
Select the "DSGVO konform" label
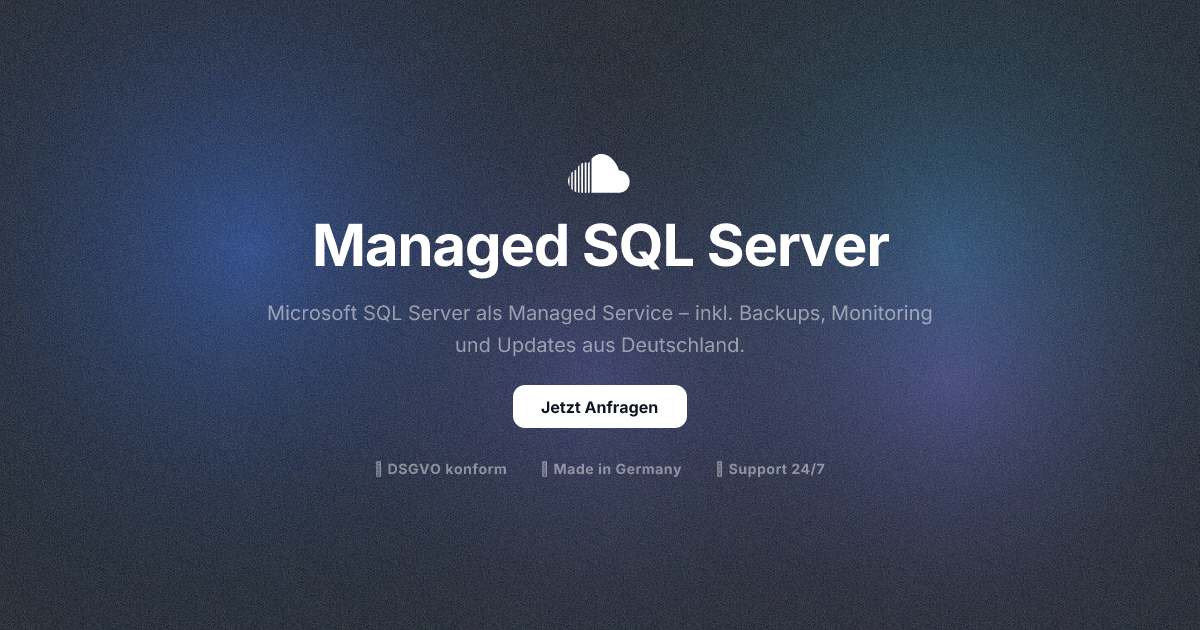coord(447,469)
